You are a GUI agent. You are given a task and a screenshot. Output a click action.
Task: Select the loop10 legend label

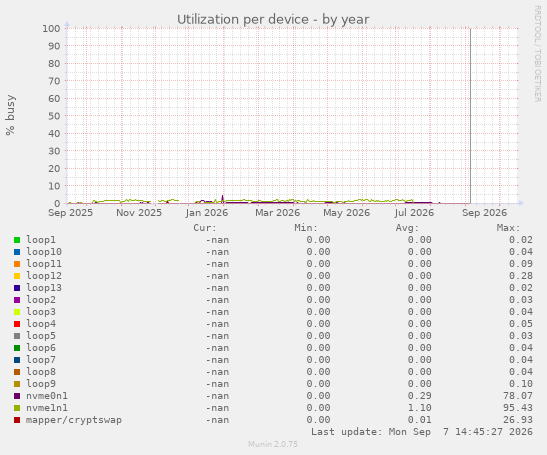click(44, 252)
